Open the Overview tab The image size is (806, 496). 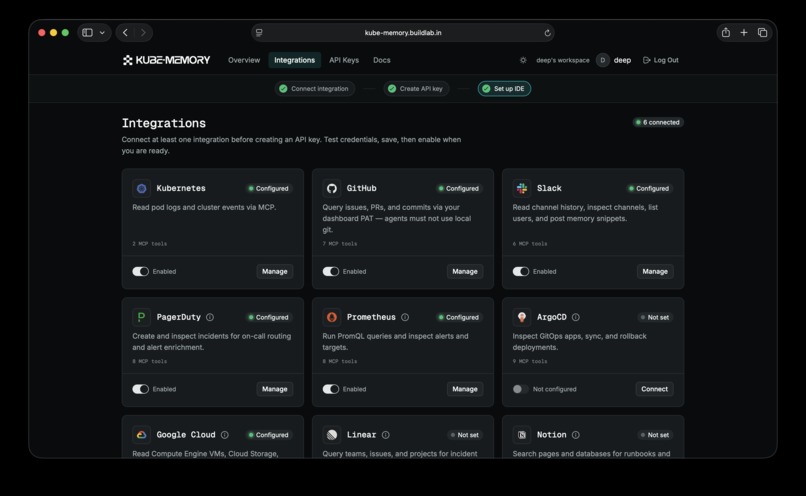tap(244, 60)
